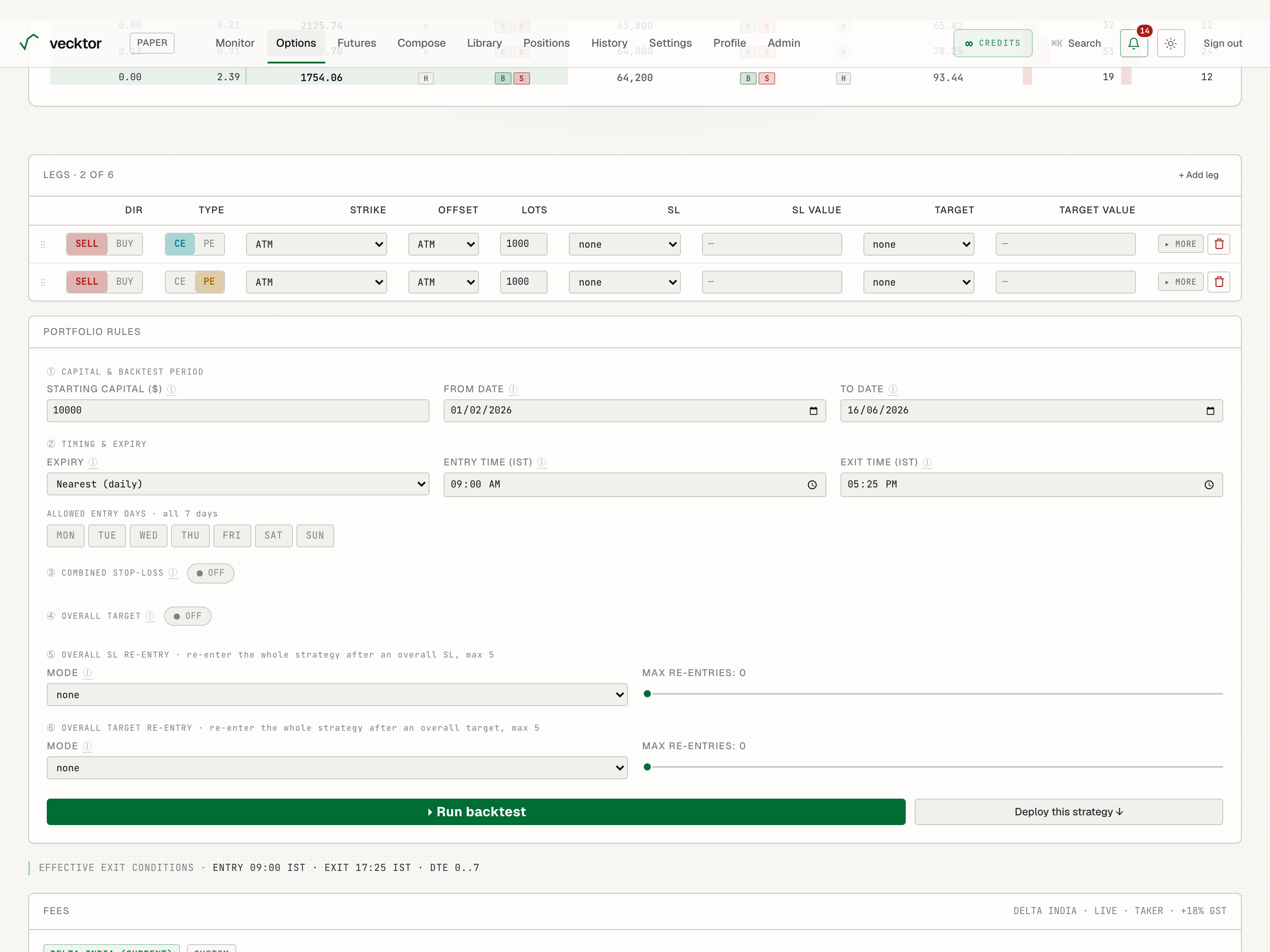Viewport: 1270px width, 952px height.
Task: Open the first leg Strike dropdown
Action: 316,245
